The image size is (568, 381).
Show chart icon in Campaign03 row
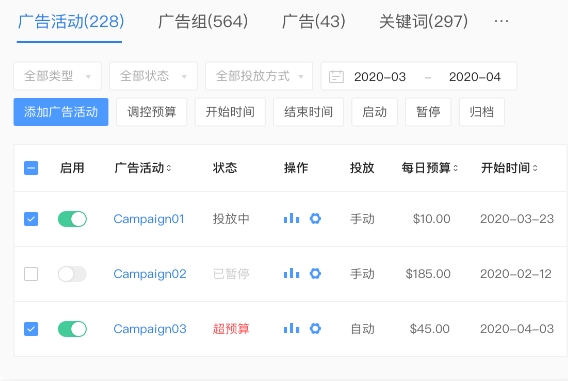tap(291, 329)
